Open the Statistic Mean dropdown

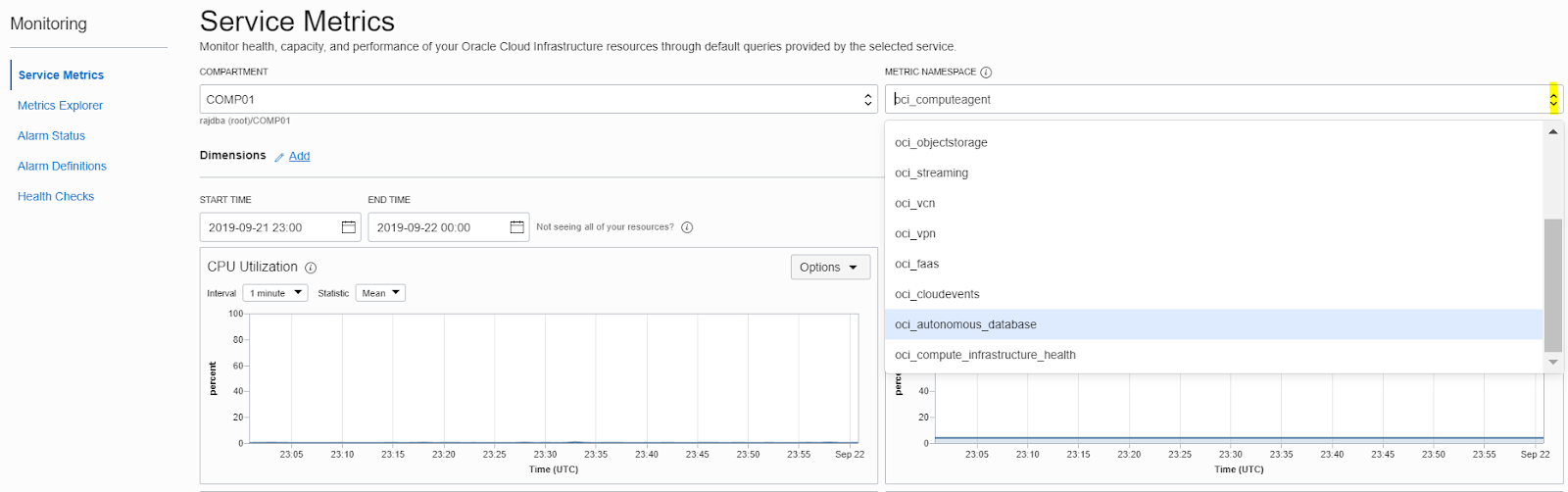tap(380, 293)
